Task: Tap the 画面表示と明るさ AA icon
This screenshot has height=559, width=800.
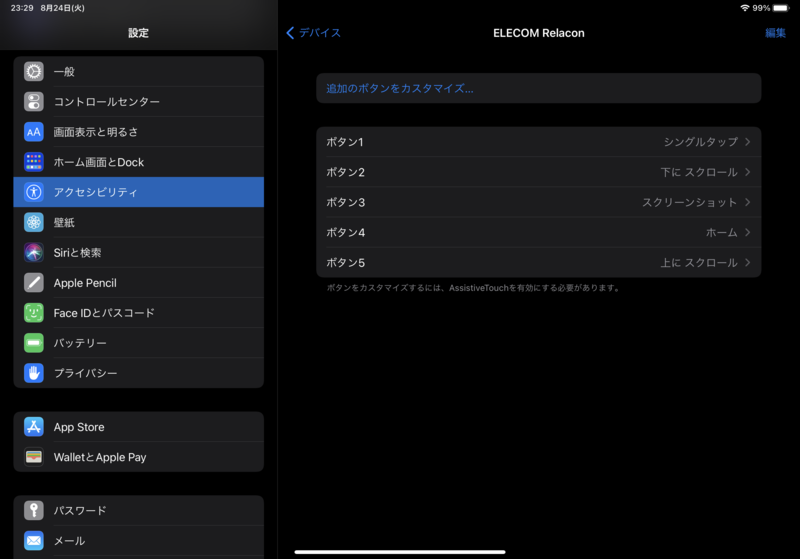Action: coord(34,132)
